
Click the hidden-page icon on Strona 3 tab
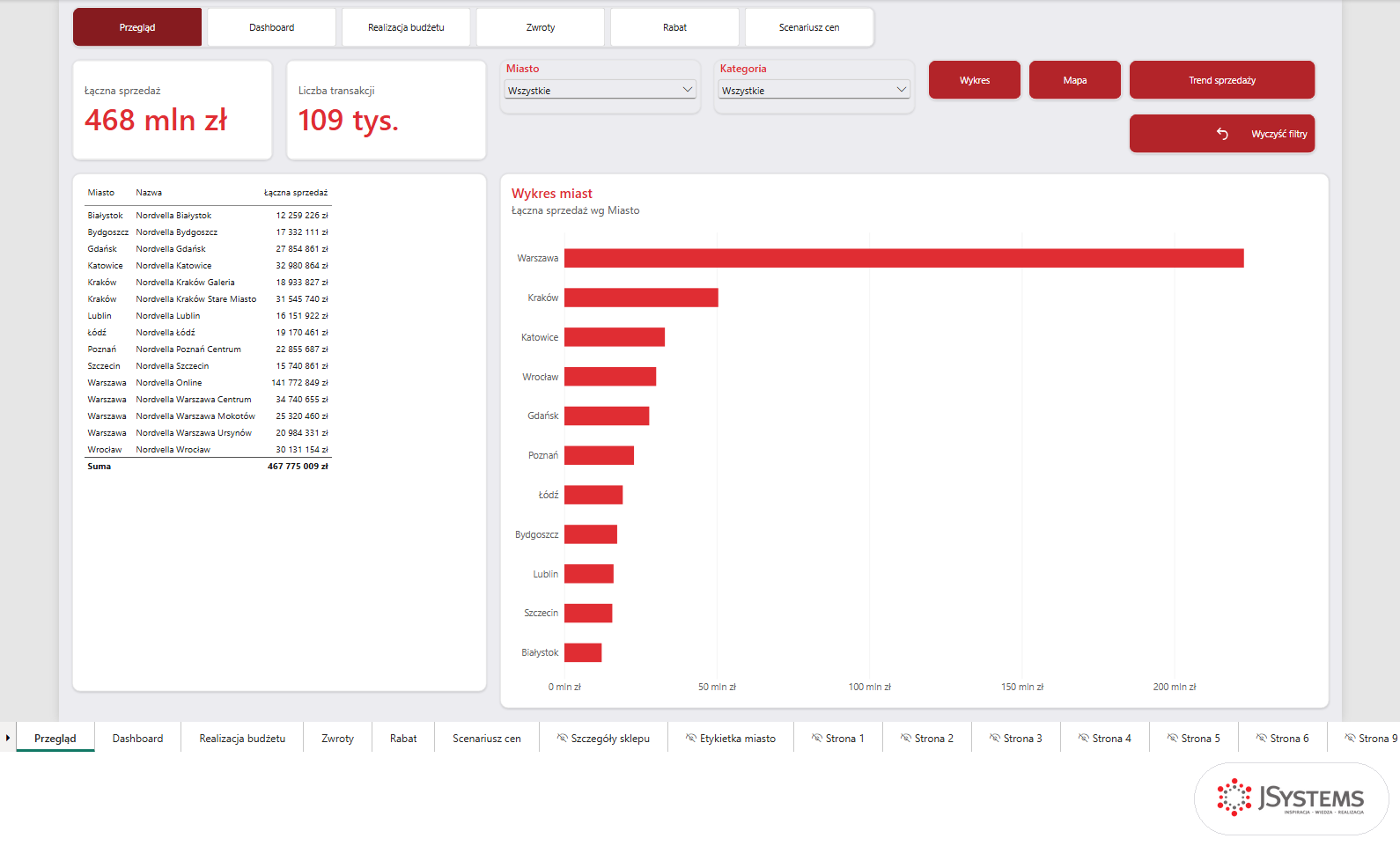pos(995,738)
